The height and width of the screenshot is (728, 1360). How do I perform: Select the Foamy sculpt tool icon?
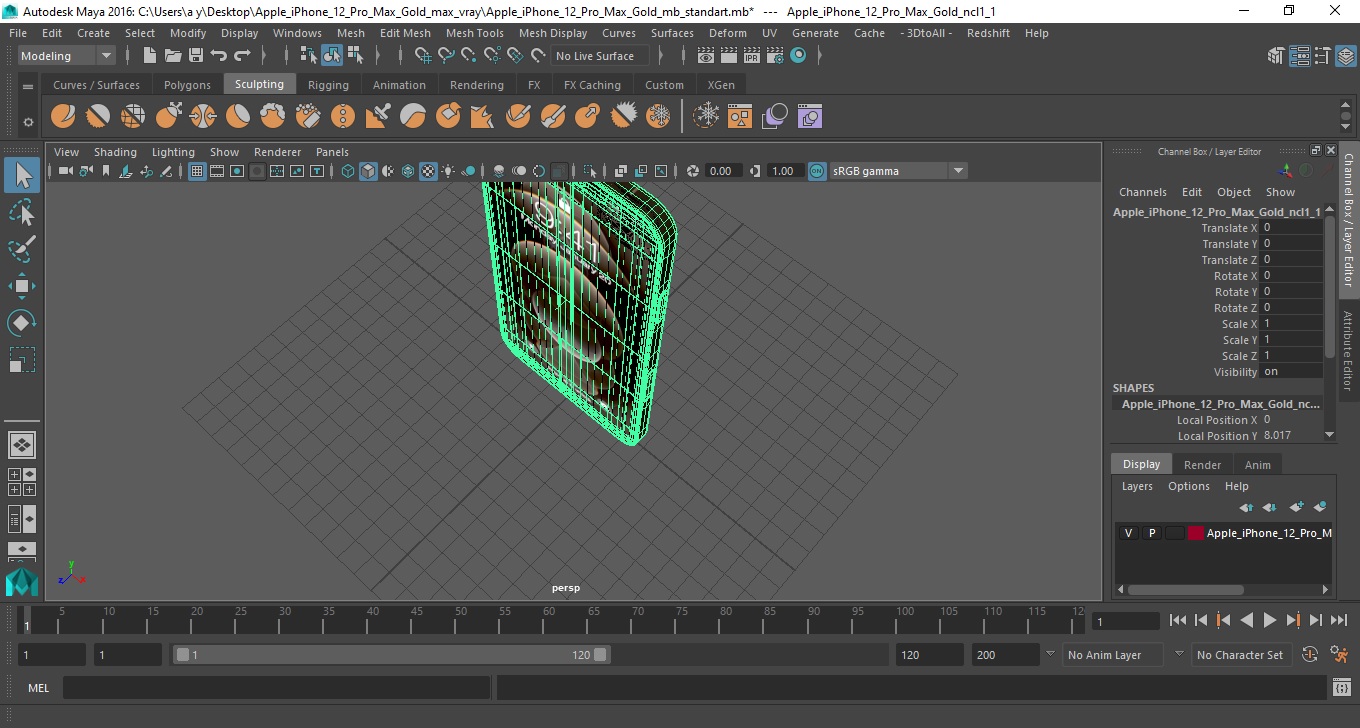[x=273, y=117]
